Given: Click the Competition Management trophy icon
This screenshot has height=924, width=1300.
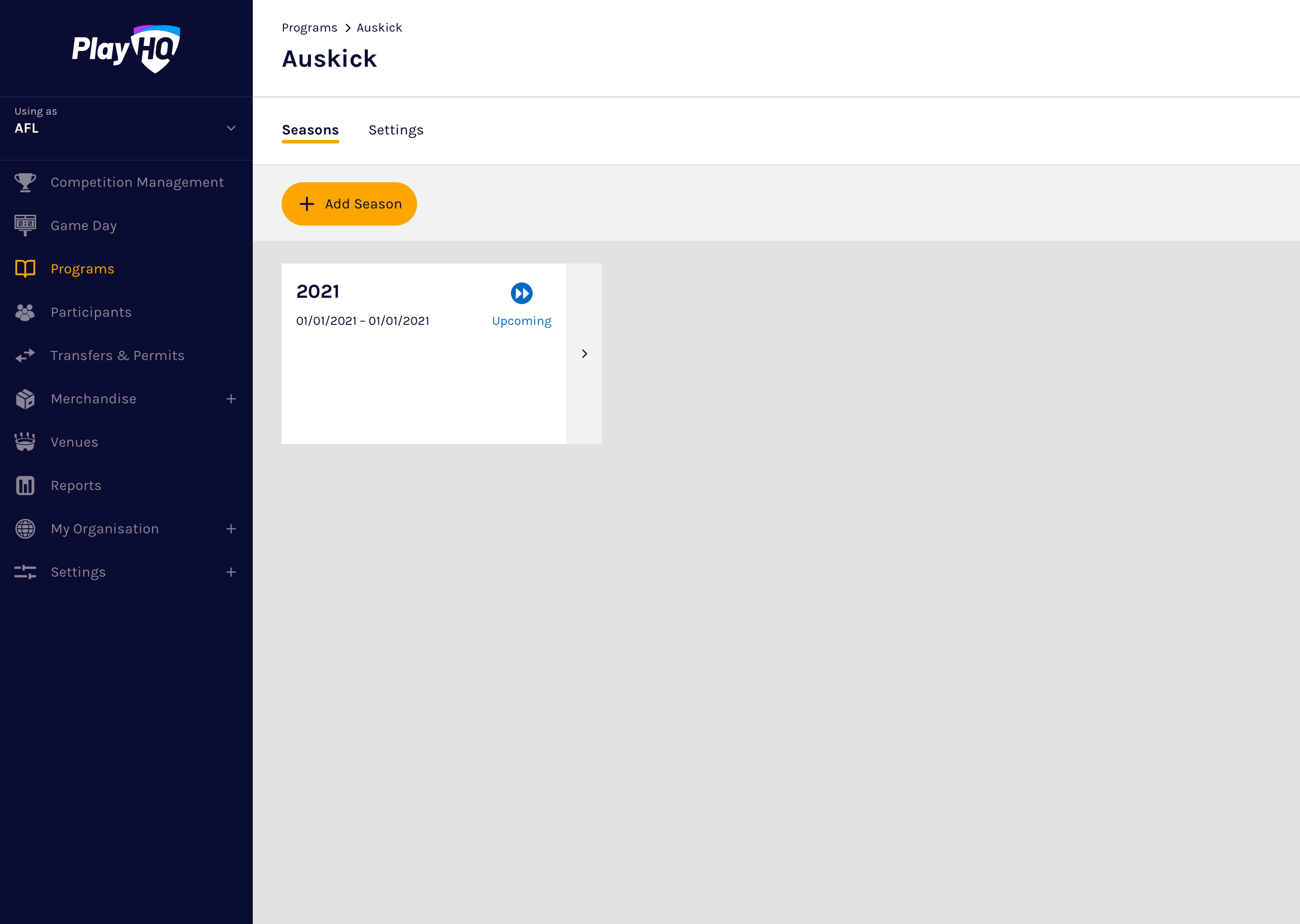Looking at the screenshot, I should (25, 182).
